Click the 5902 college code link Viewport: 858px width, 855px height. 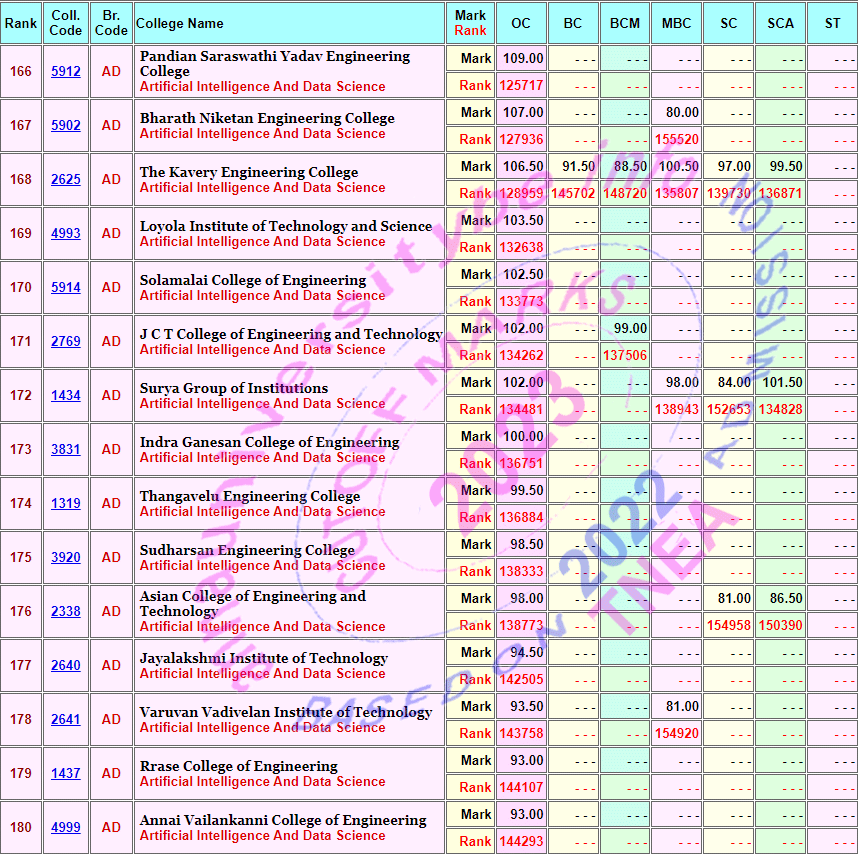click(66, 126)
